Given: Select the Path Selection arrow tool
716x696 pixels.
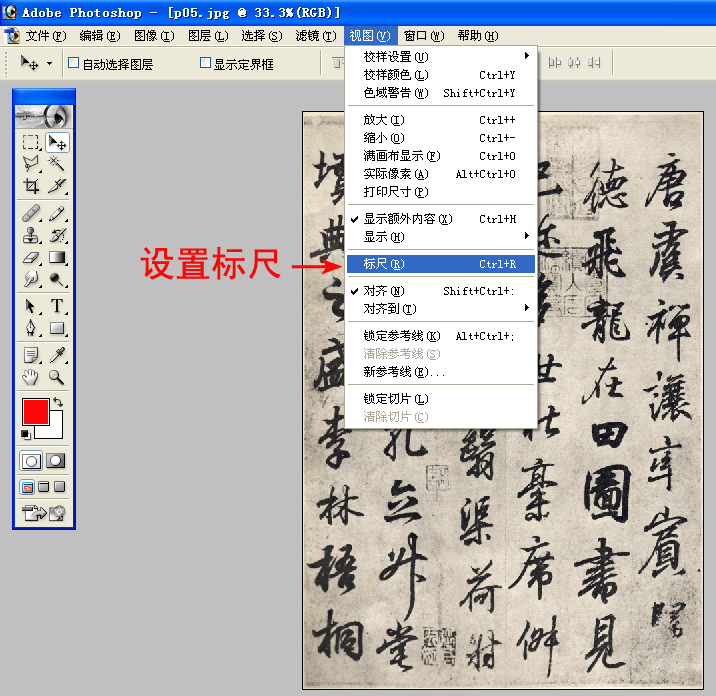Looking at the screenshot, I should tap(31, 306).
